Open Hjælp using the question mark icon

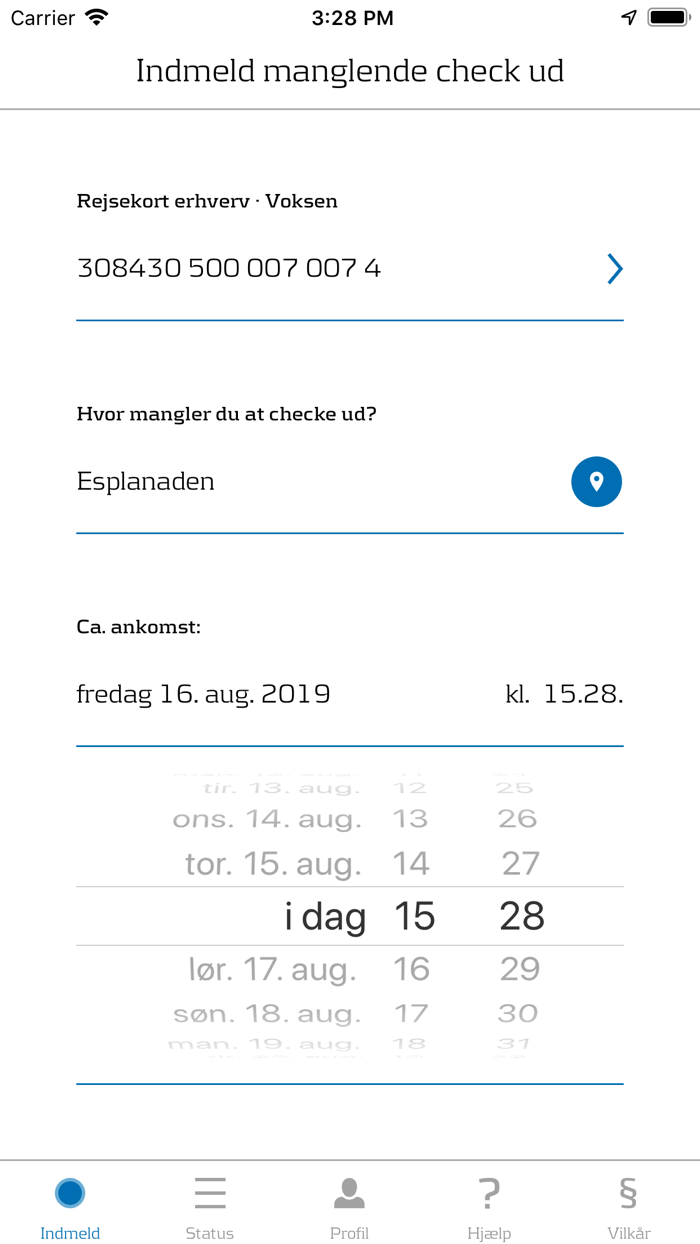pyautogui.click(x=489, y=1192)
